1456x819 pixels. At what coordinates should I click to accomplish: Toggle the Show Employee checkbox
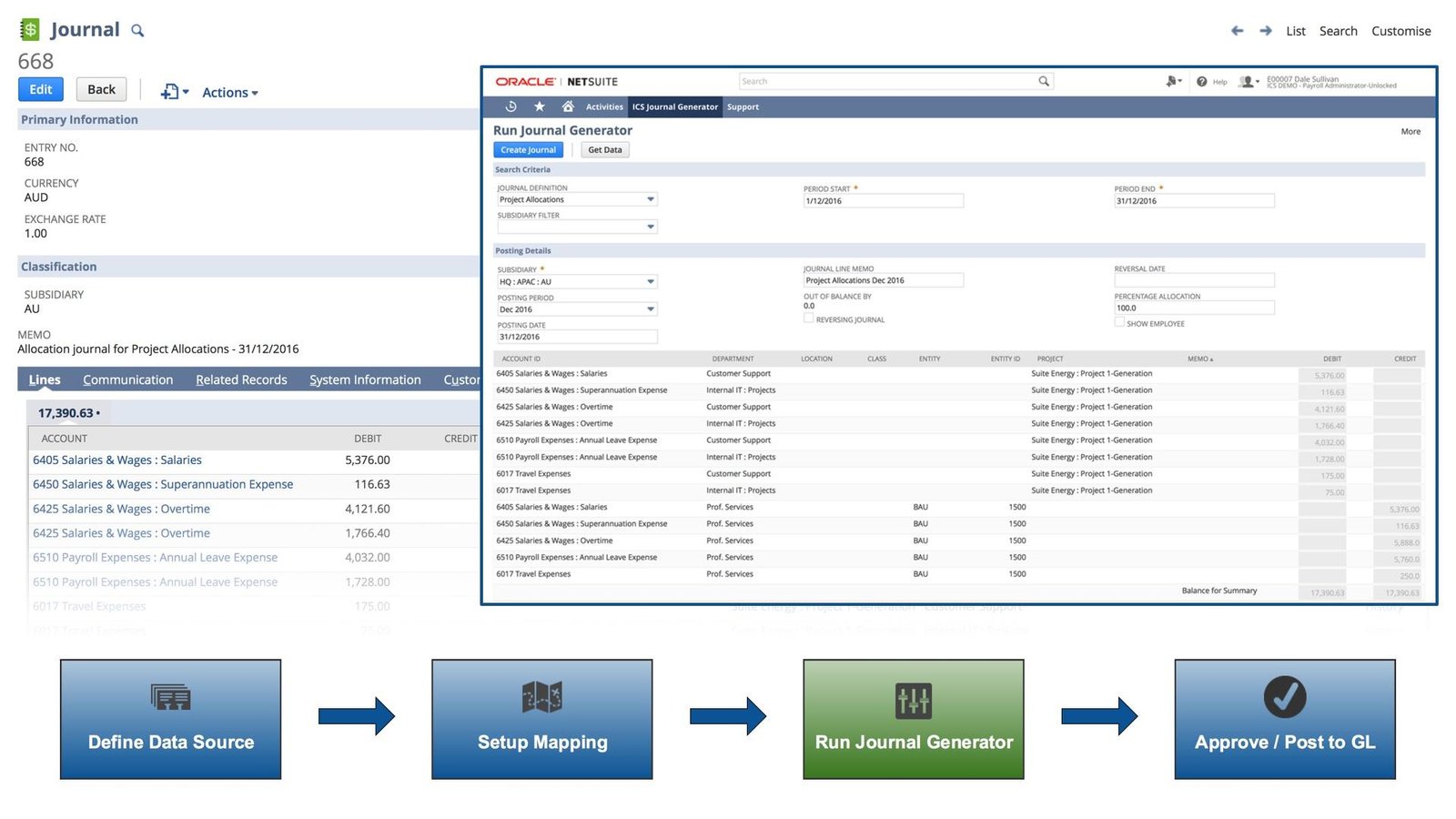[1119, 322]
